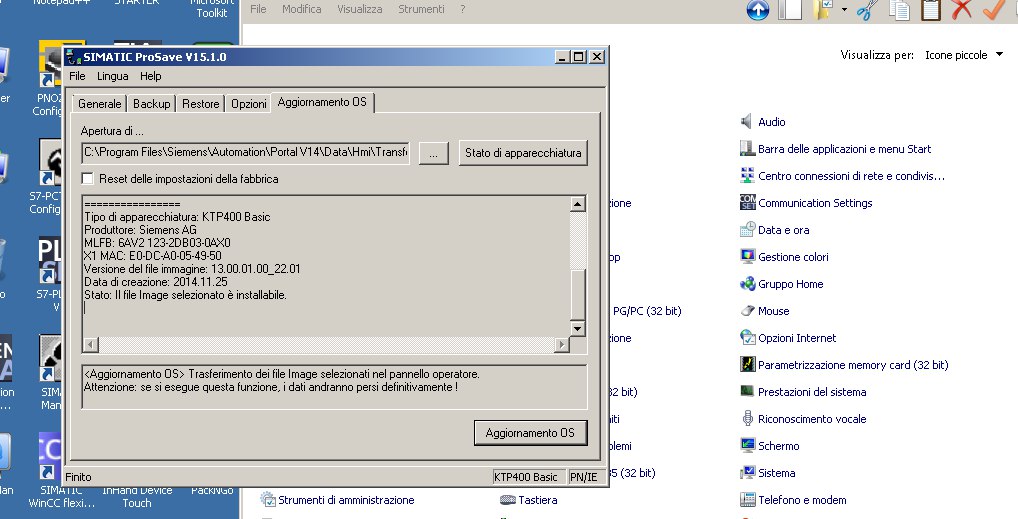This screenshot has height=519, width=1018.
Task: Switch to the Restore tab
Action: coord(201,103)
